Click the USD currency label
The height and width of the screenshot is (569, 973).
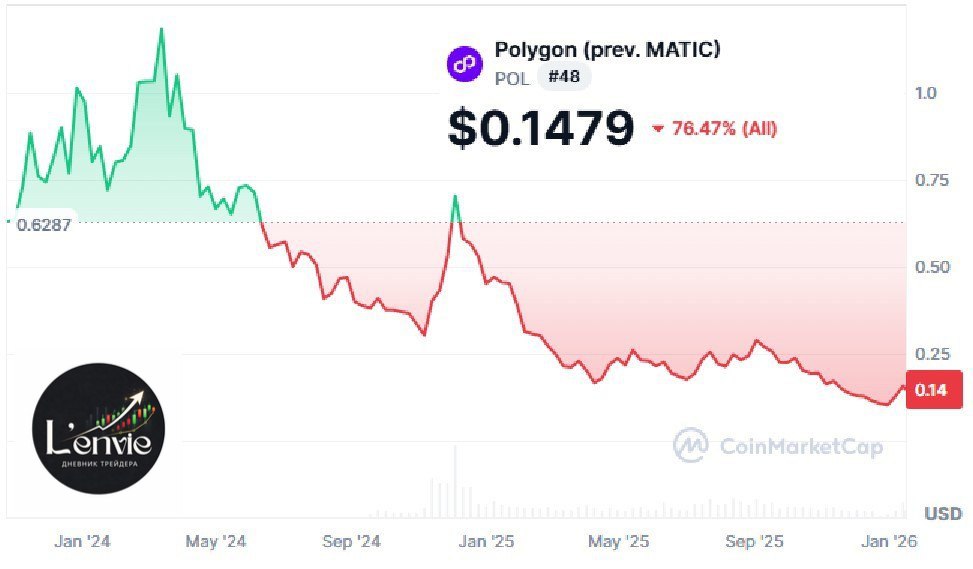point(942,514)
